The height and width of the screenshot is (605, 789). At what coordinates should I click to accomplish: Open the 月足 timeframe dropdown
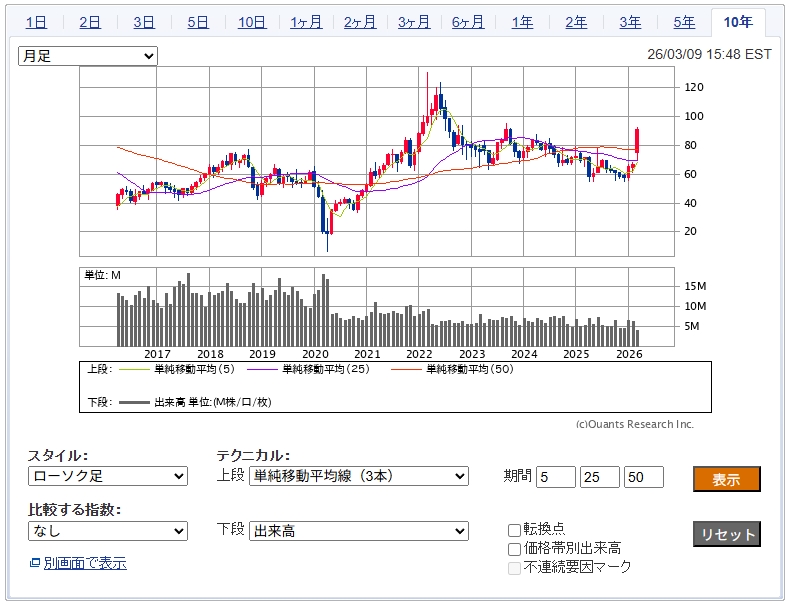[88, 56]
